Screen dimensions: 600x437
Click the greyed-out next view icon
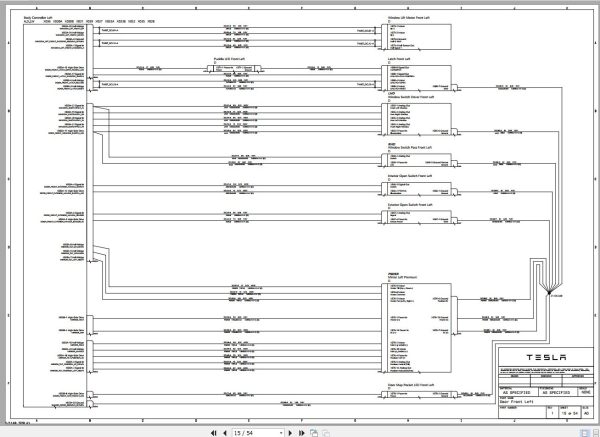326,433
